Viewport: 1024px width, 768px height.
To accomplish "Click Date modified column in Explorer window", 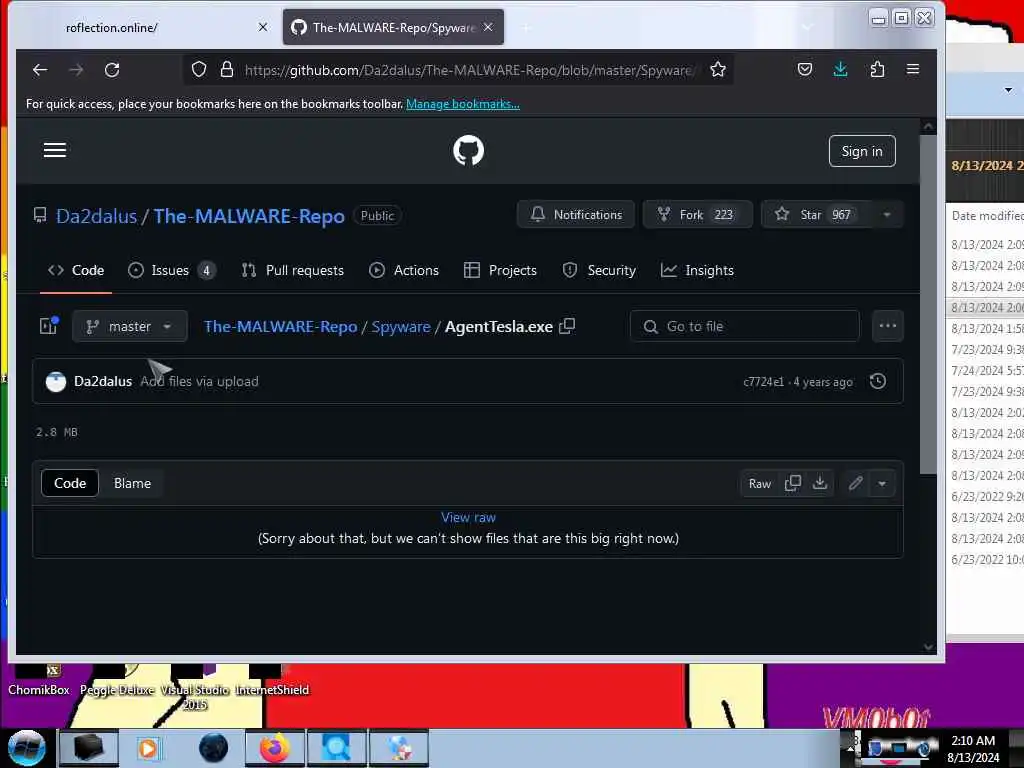I will [x=987, y=216].
